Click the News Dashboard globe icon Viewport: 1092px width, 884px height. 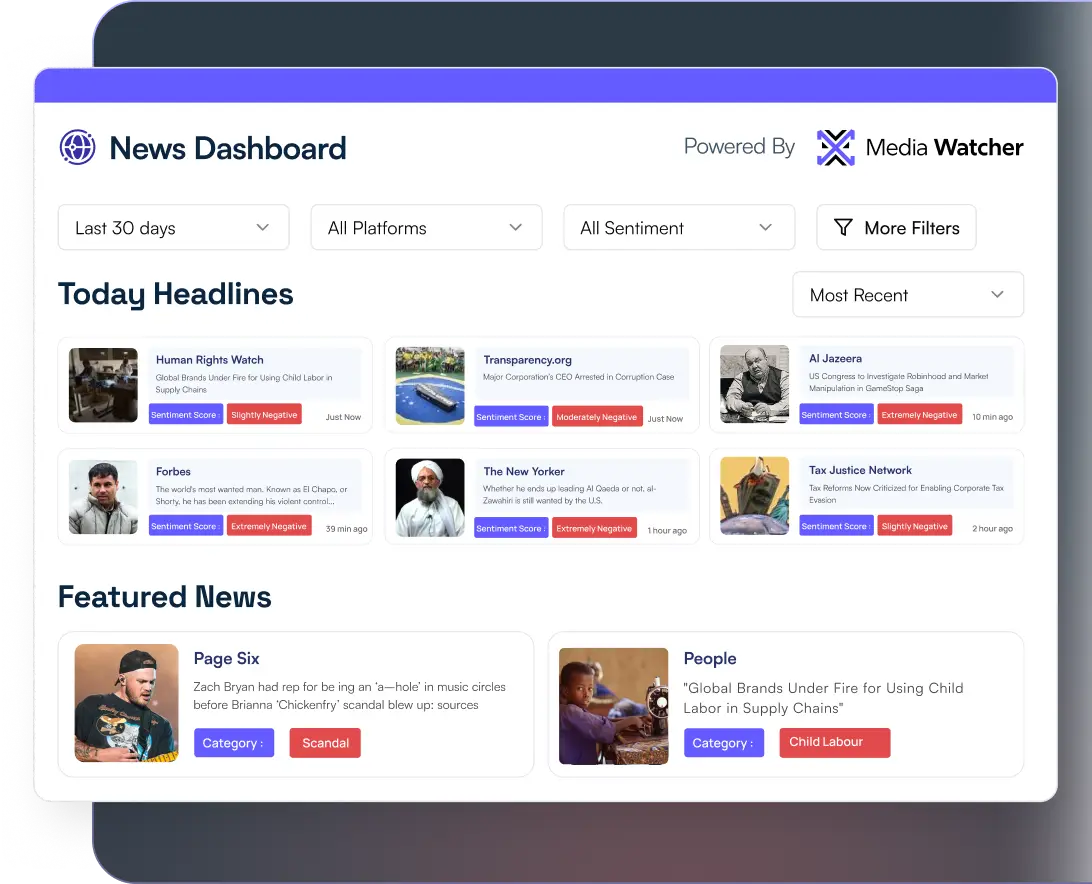[x=77, y=147]
